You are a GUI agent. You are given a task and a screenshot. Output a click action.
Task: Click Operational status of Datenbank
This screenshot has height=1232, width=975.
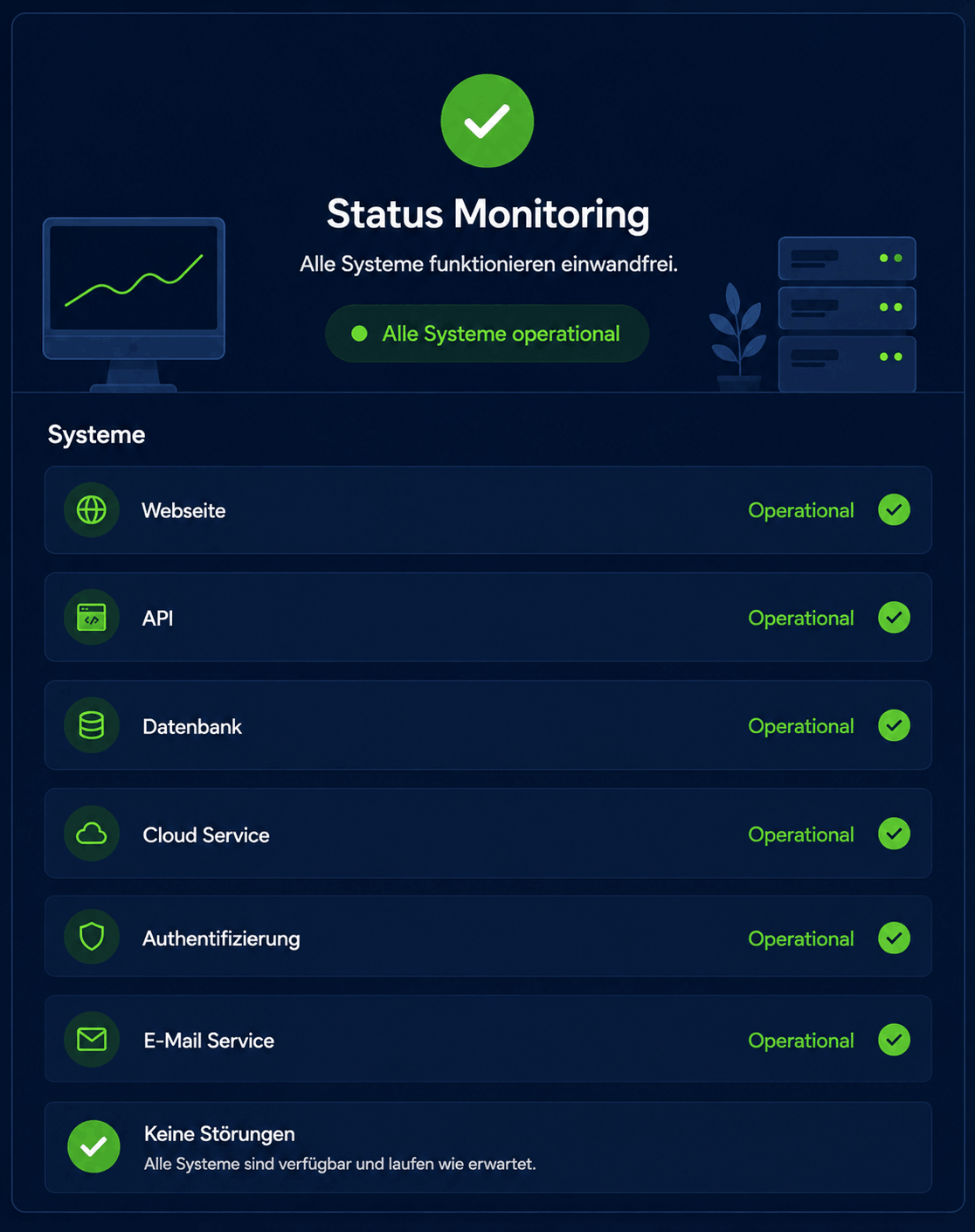pyautogui.click(x=801, y=726)
